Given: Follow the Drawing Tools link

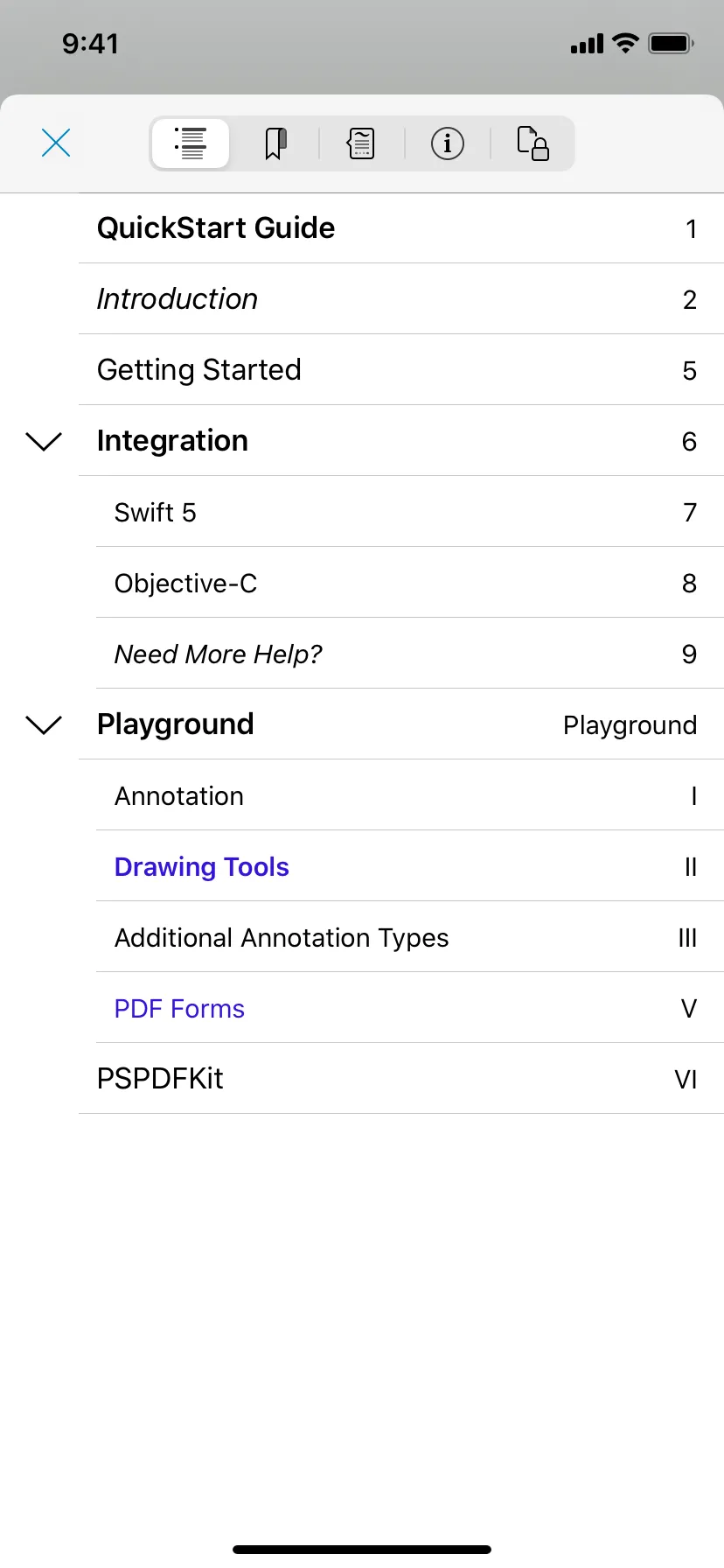Looking at the screenshot, I should [202, 866].
